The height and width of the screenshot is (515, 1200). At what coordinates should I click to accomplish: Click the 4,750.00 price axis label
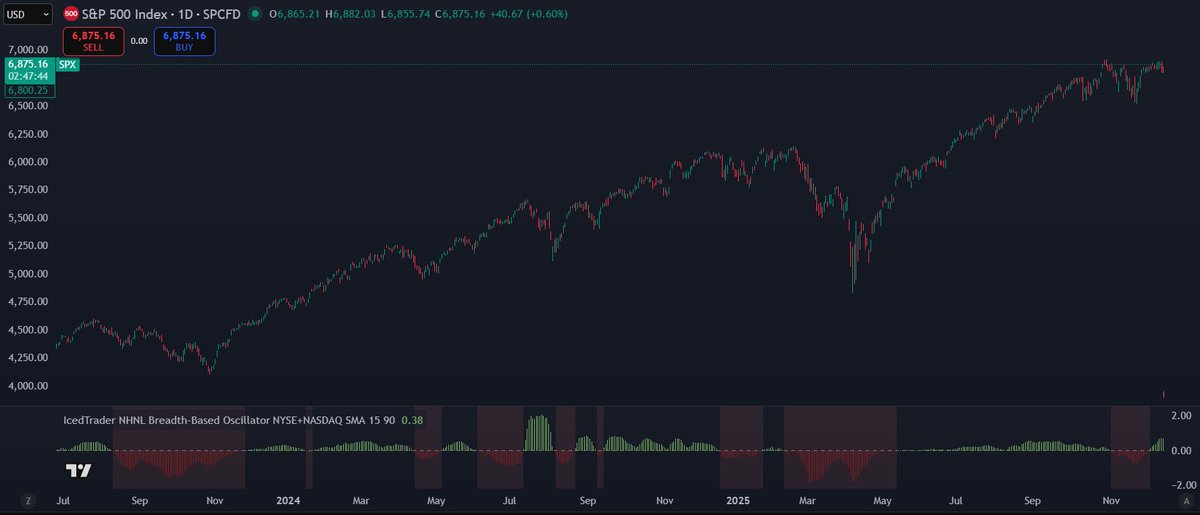coord(29,301)
